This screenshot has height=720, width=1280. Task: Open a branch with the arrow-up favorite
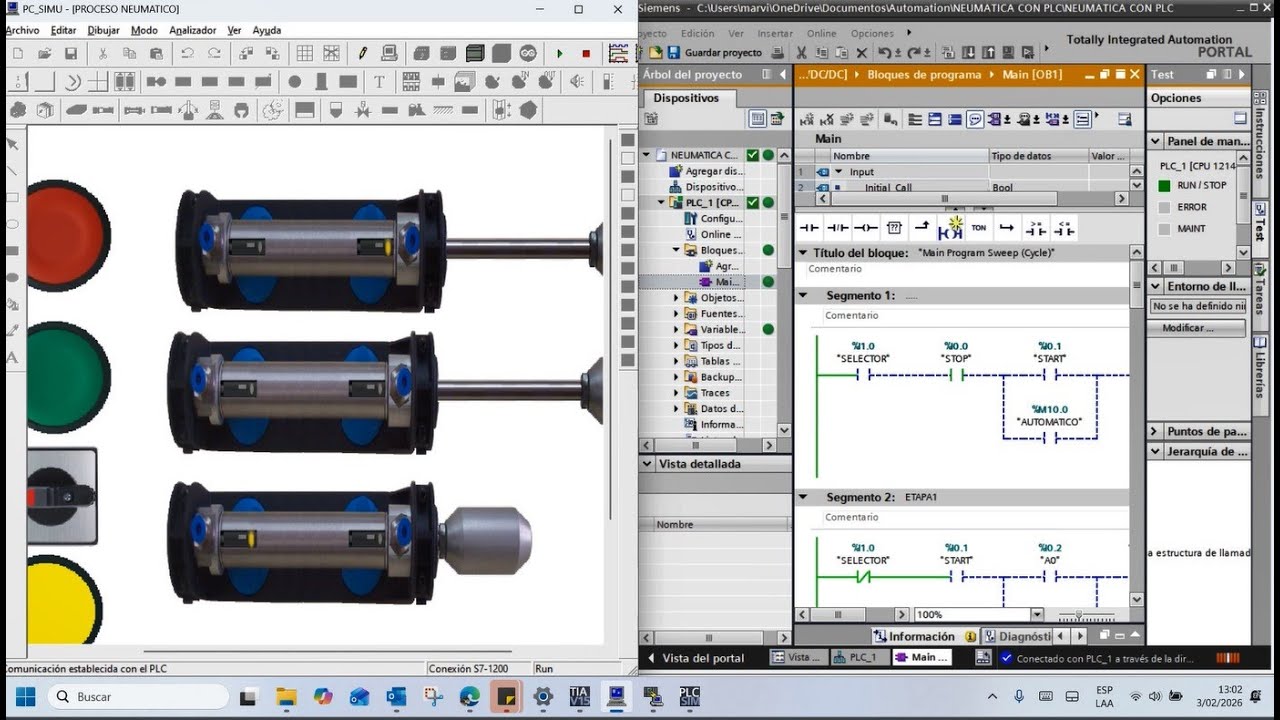pos(922,228)
